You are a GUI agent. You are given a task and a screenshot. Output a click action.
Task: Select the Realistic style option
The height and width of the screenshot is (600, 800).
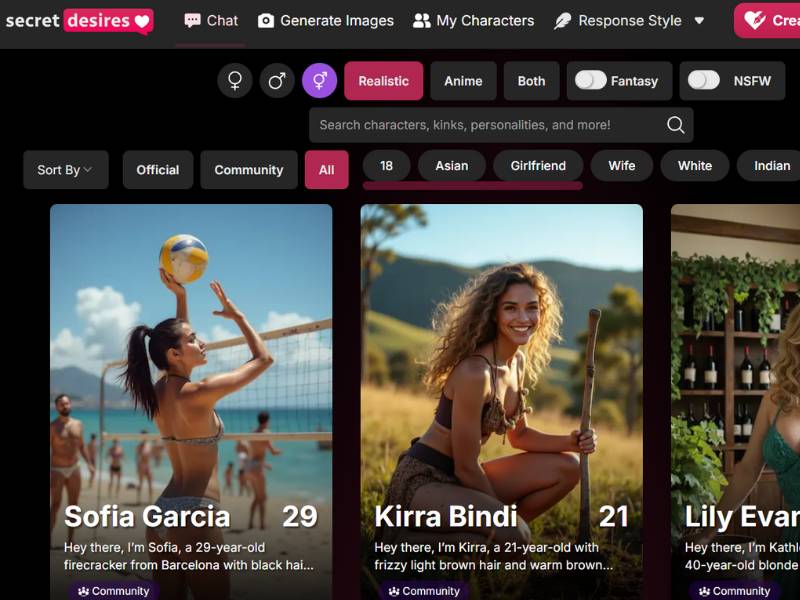coord(384,81)
